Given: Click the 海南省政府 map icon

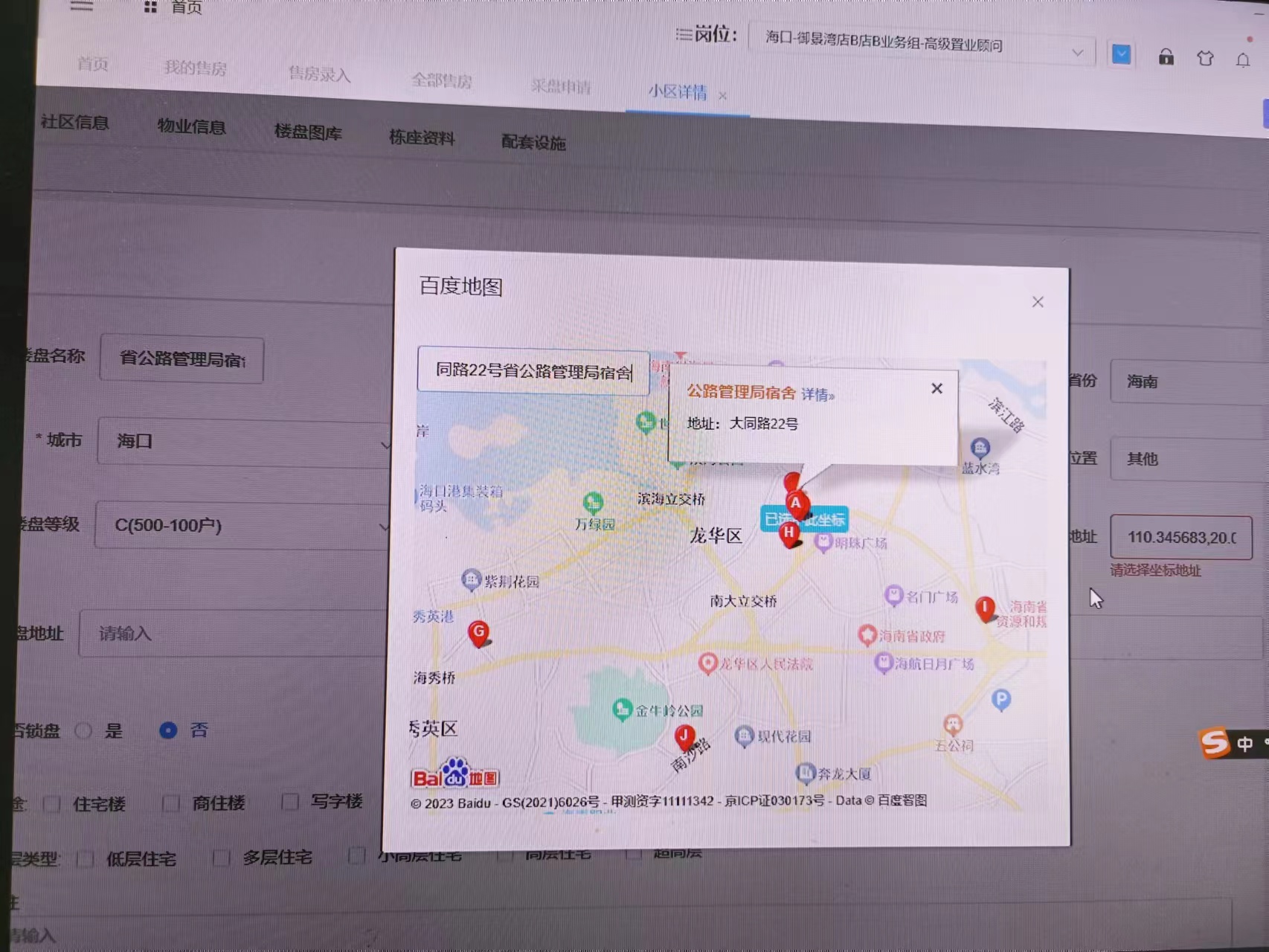Looking at the screenshot, I should coord(867,634).
